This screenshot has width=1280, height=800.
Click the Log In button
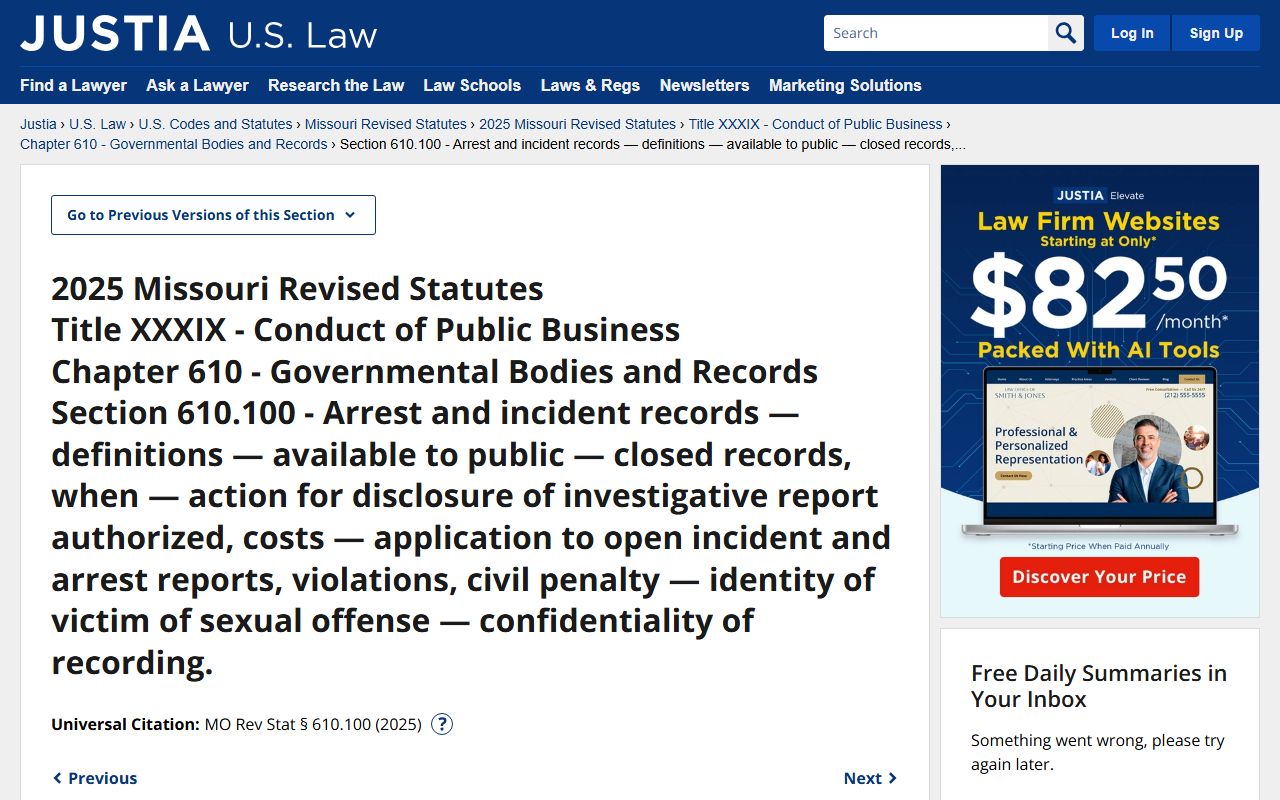[x=1132, y=33]
